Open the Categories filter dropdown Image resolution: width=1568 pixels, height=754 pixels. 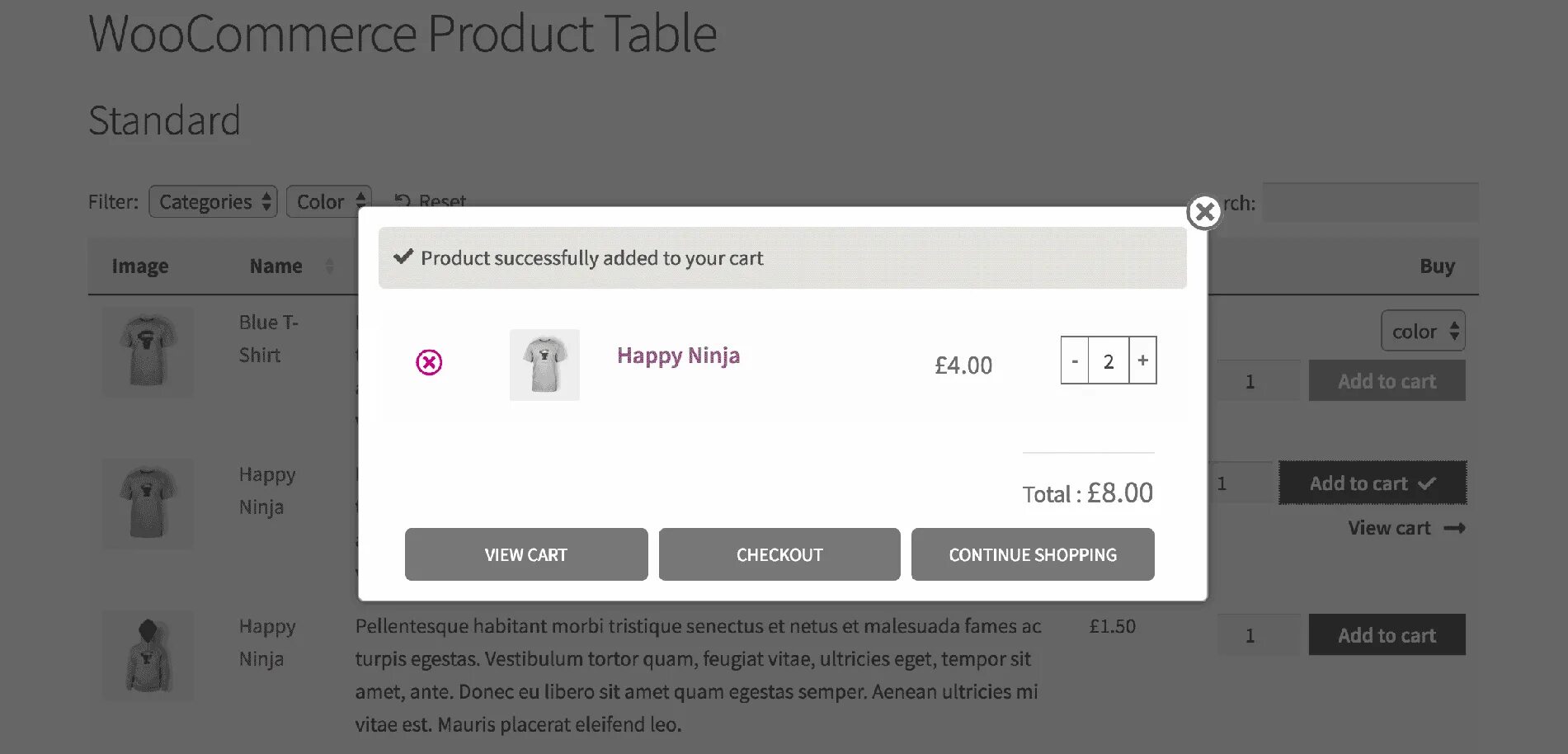214,202
